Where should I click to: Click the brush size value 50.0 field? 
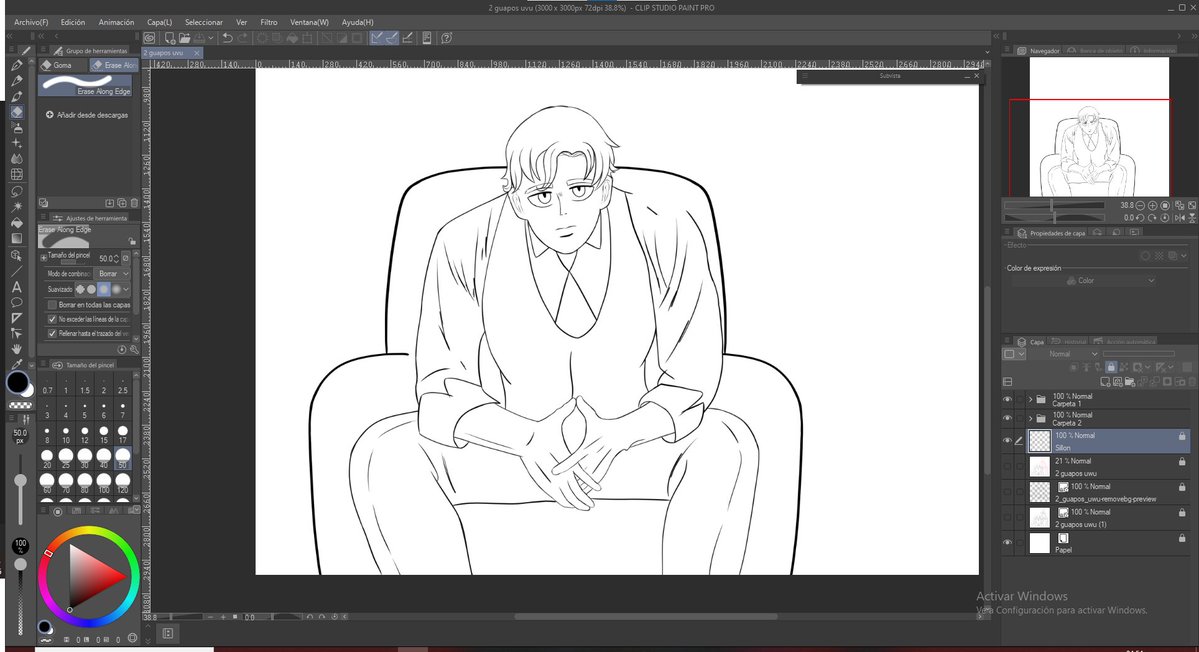pyautogui.click(x=105, y=258)
